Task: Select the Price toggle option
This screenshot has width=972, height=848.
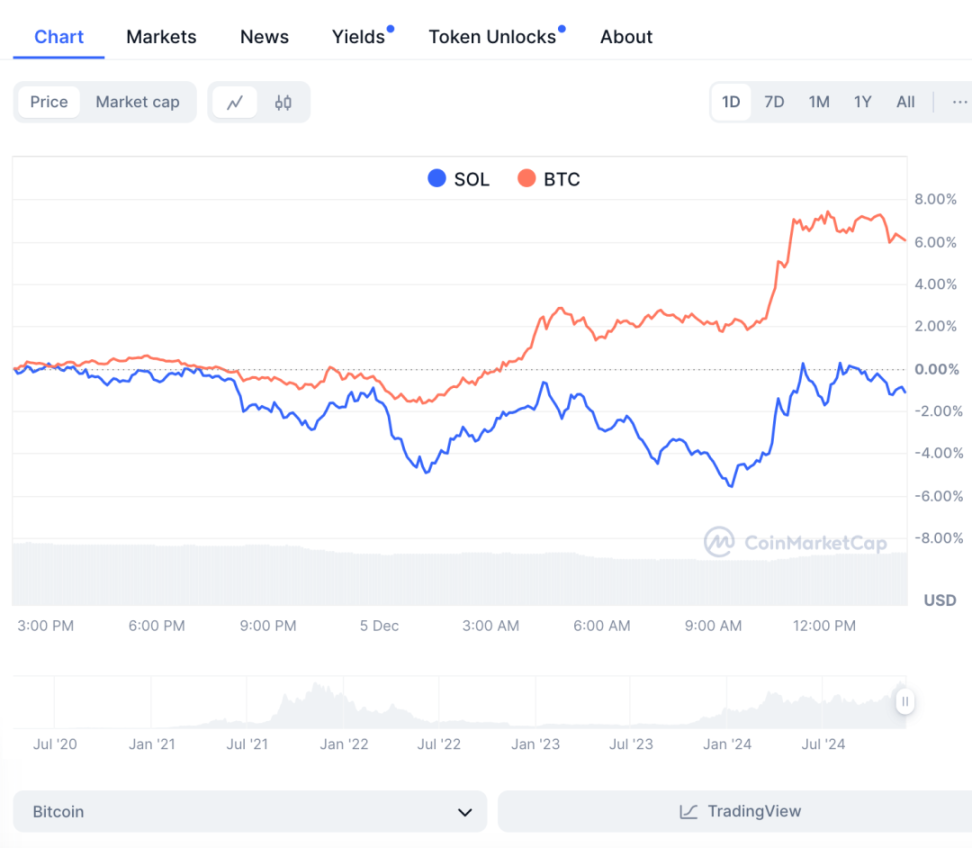Action: pyautogui.click(x=49, y=102)
